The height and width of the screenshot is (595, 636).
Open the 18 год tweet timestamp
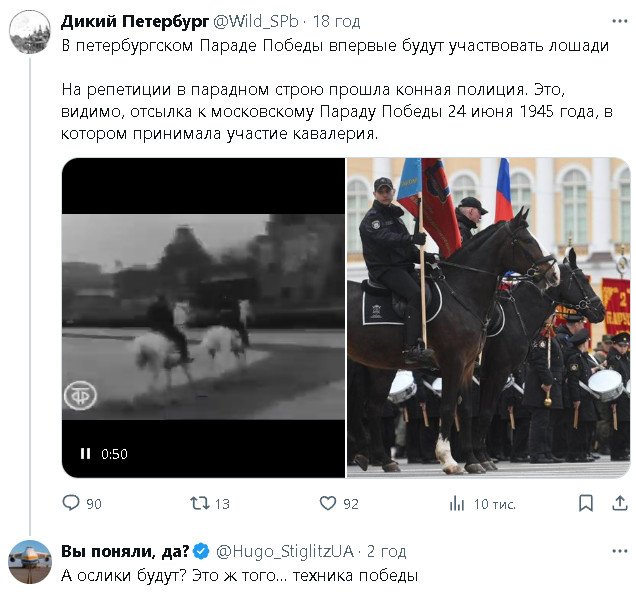336,21
